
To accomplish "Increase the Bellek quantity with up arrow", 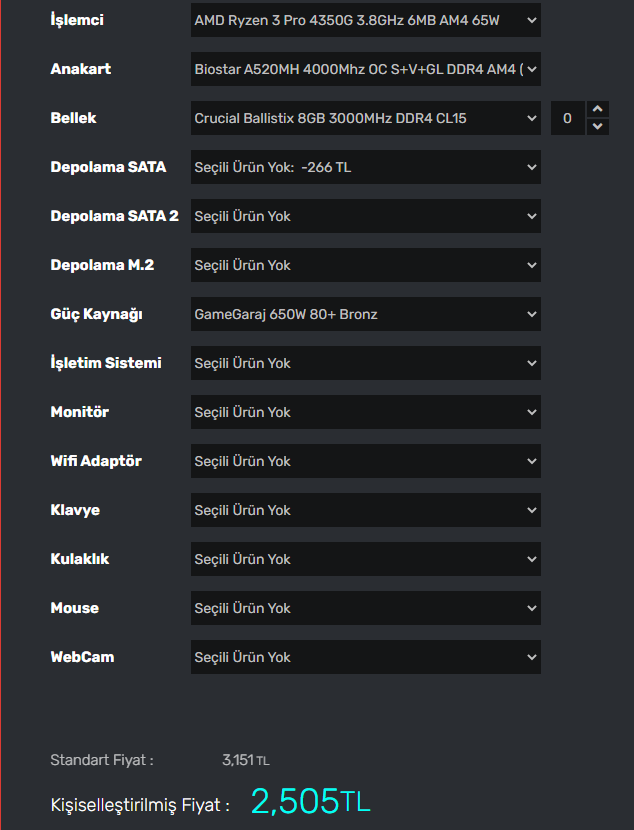I will click(598, 109).
